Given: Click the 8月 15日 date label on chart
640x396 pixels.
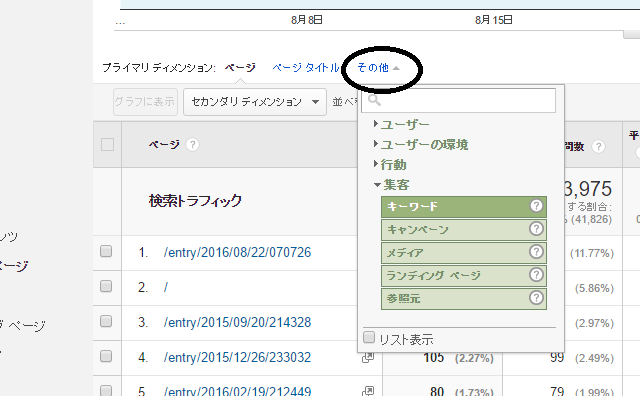Looking at the screenshot, I should [x=493, y=20].
